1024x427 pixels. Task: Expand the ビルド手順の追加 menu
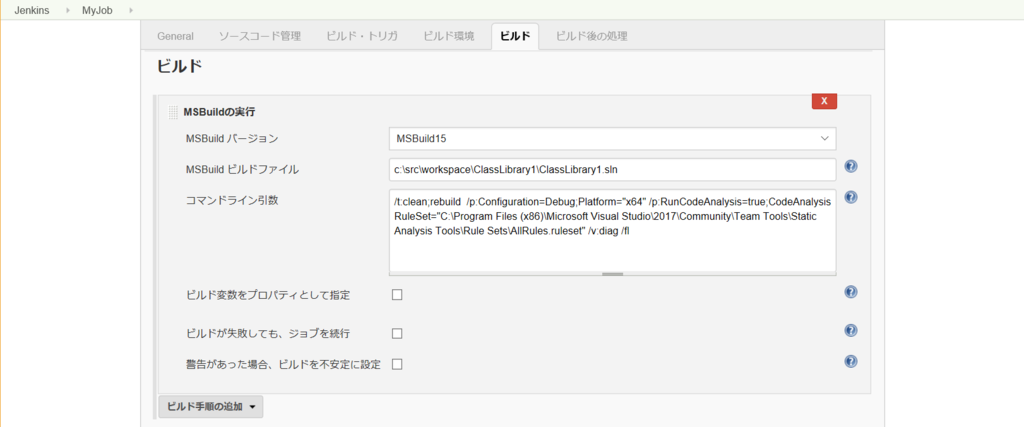coord(210,406)
